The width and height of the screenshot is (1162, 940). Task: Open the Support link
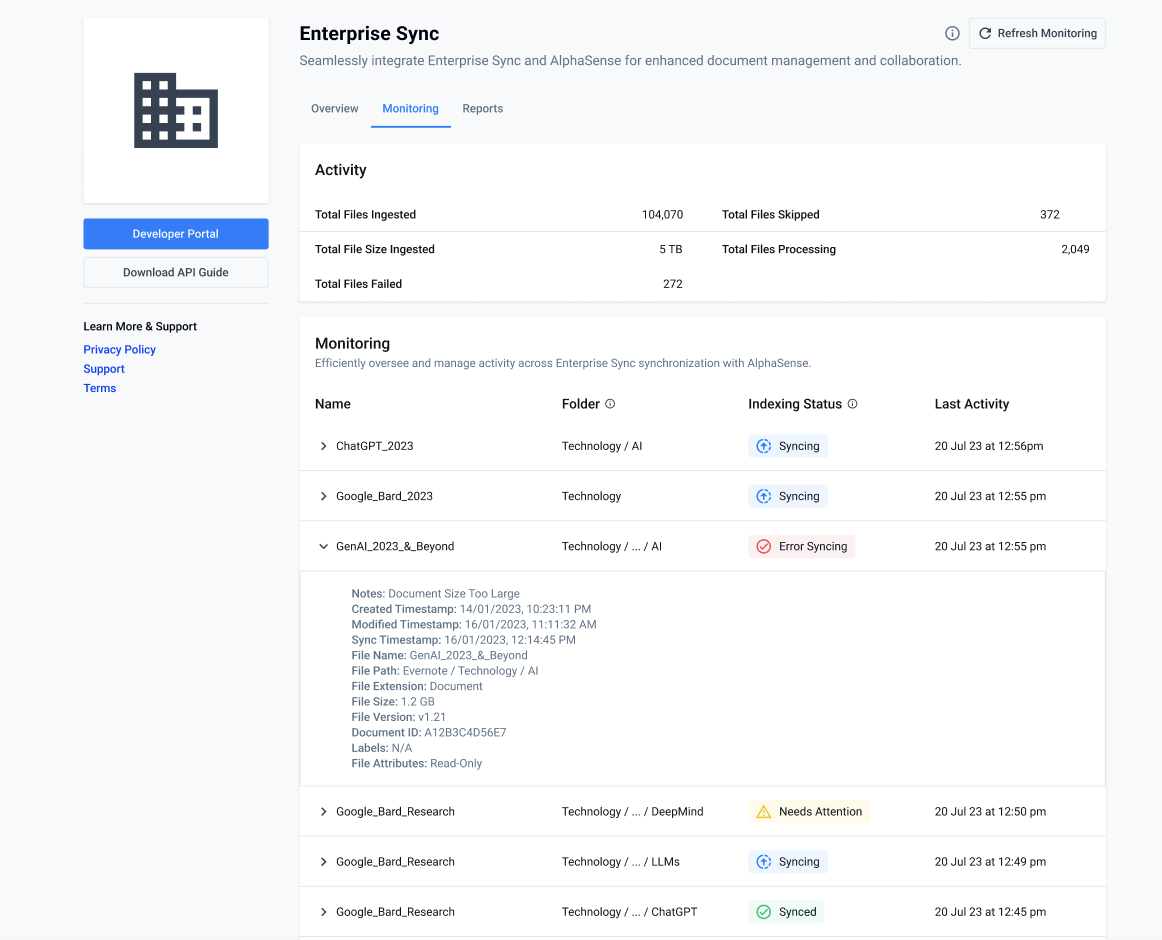[x=104, y=368]
